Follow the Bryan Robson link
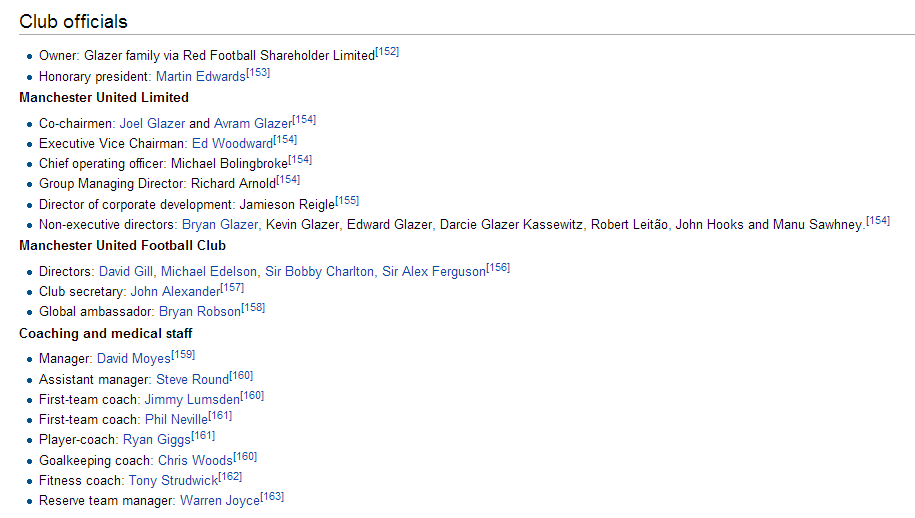 pos(200,312)
